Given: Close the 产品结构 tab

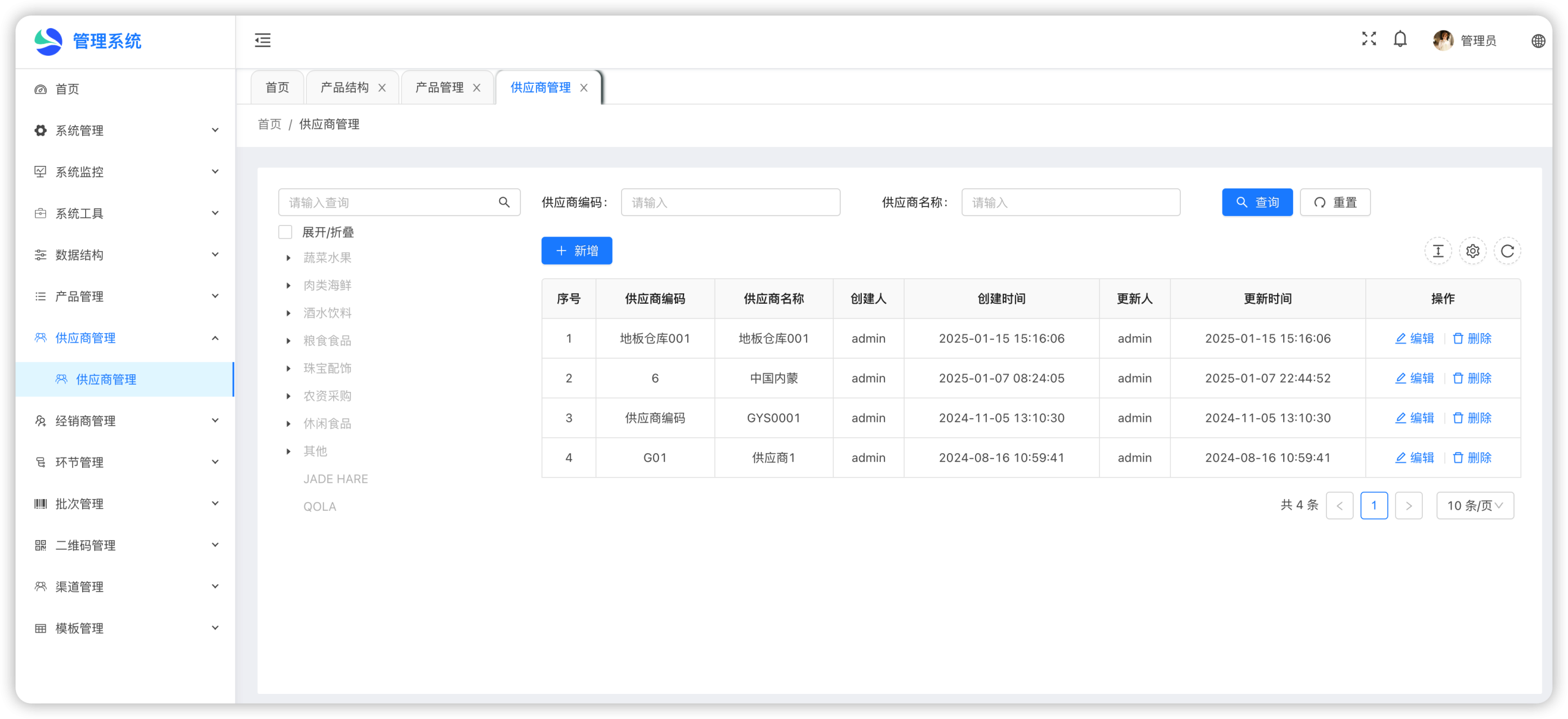Looking at the screenshot, I should click(382, 88).
